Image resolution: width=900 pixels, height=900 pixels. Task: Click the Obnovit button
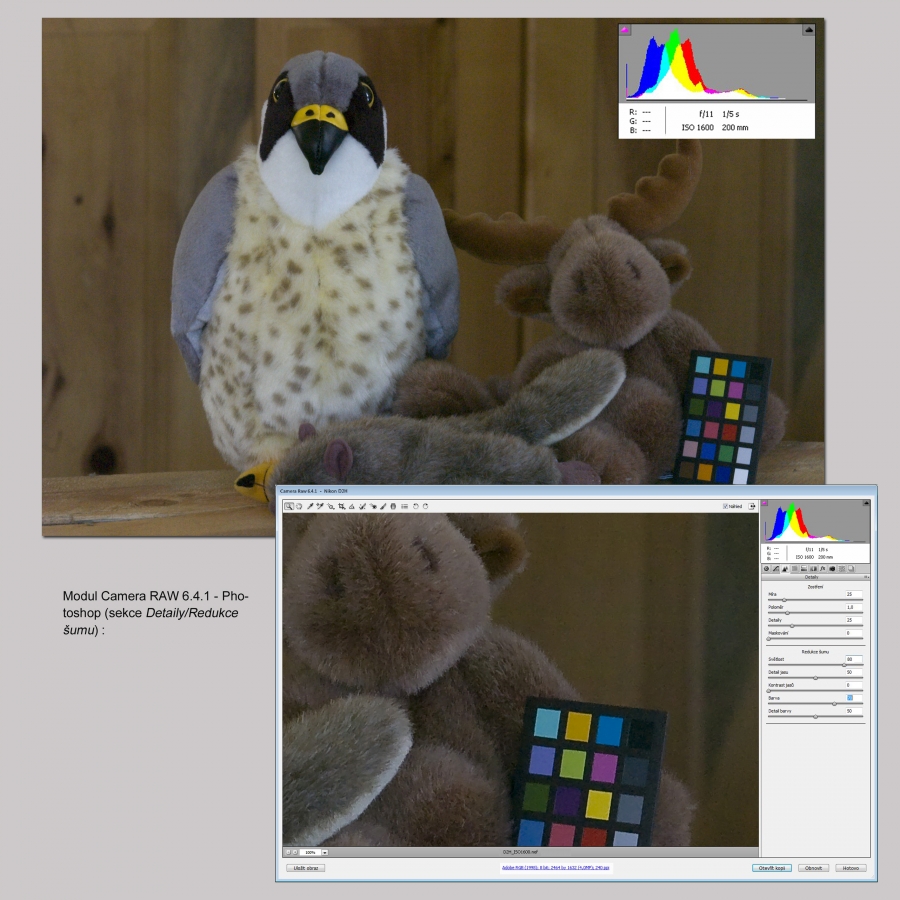pyautogui.click(x=813, y=868)
